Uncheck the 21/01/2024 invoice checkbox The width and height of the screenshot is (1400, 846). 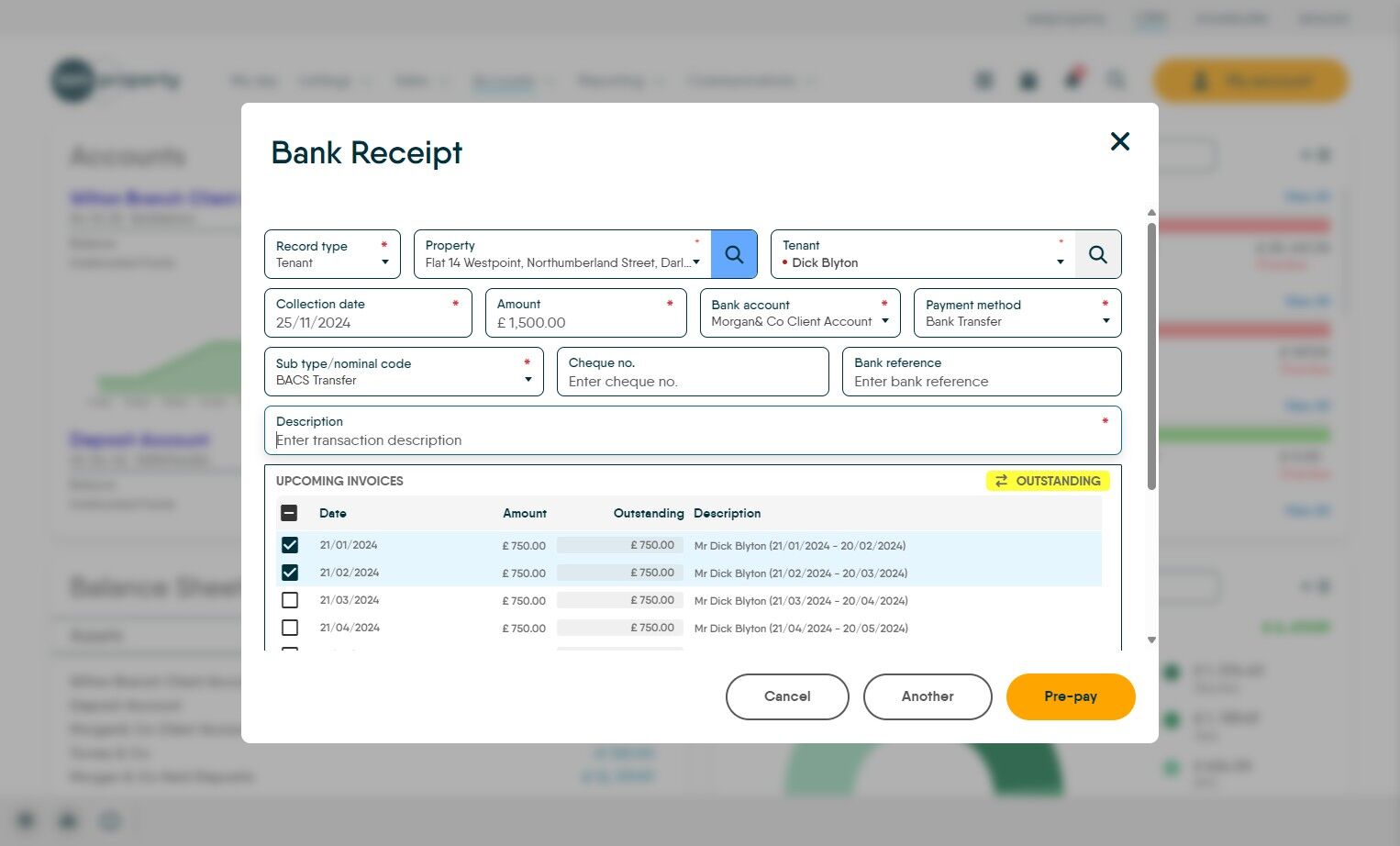(x=290, y=545)
